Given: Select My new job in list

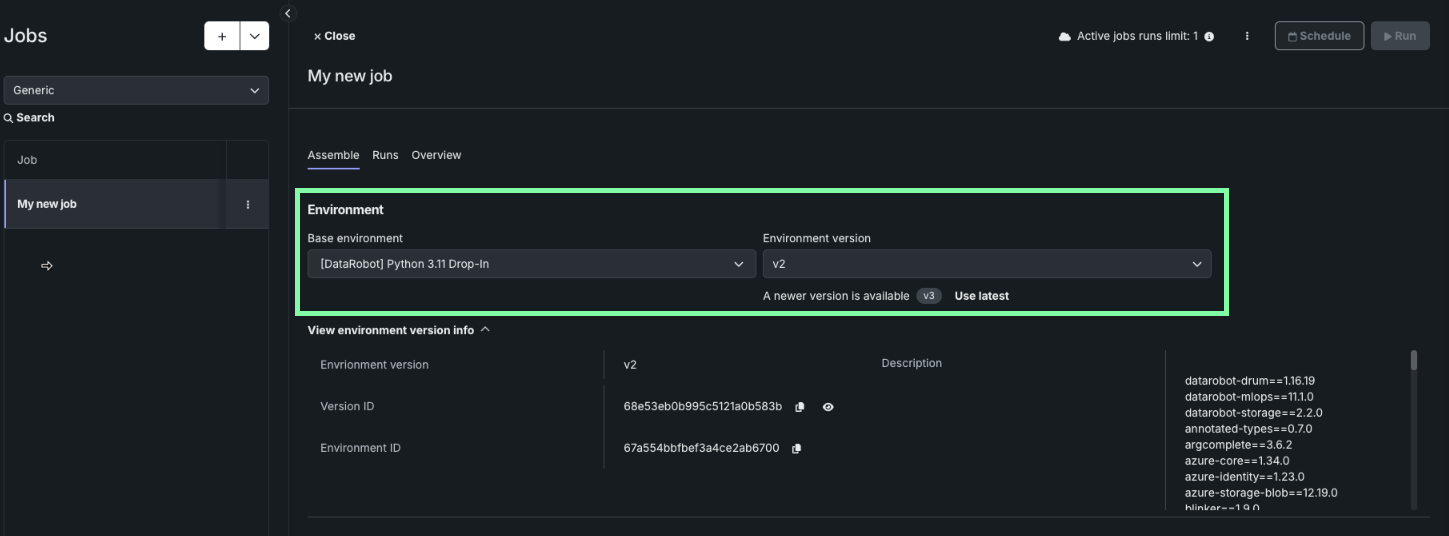Looking at the screenshot, I should [47, 204].
